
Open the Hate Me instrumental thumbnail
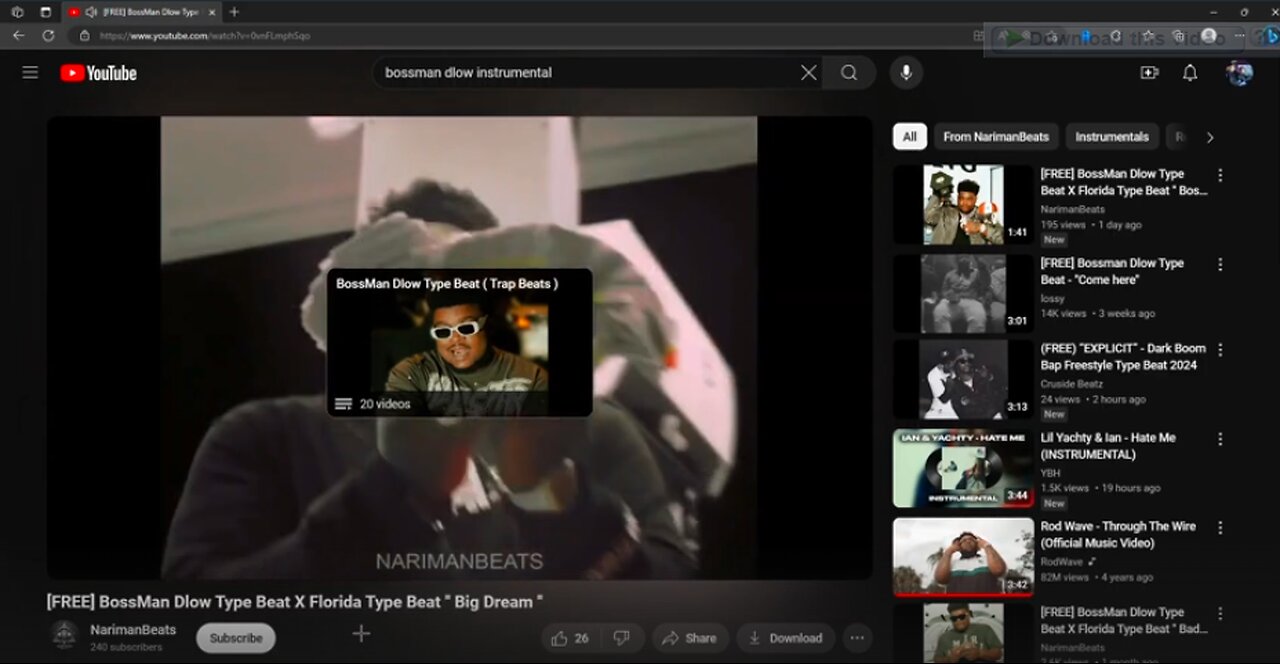(963, 468)
